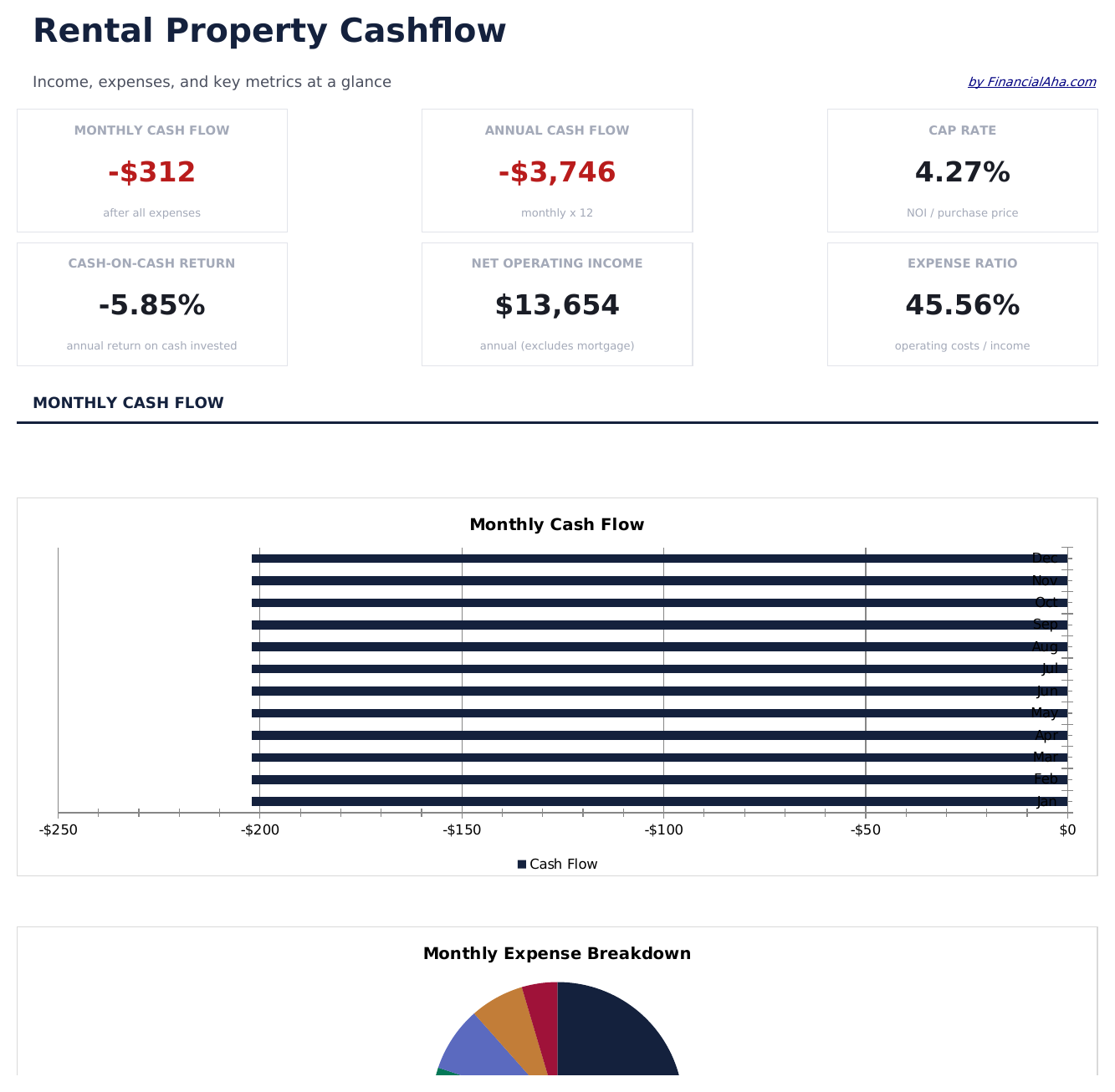Select the Monthly Cash Flow -$312 card

(151, 171)
